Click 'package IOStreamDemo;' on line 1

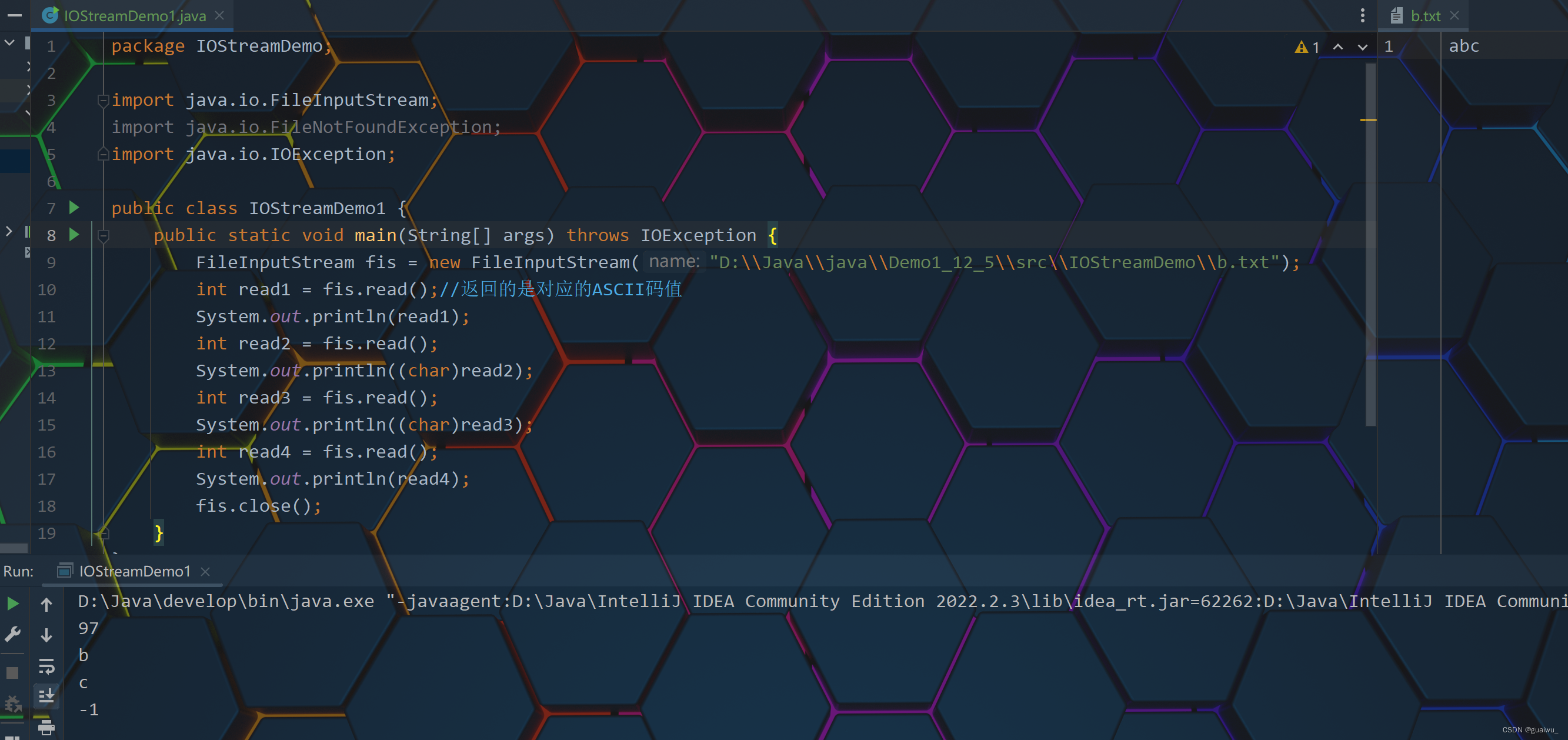(x=222, y=46)
